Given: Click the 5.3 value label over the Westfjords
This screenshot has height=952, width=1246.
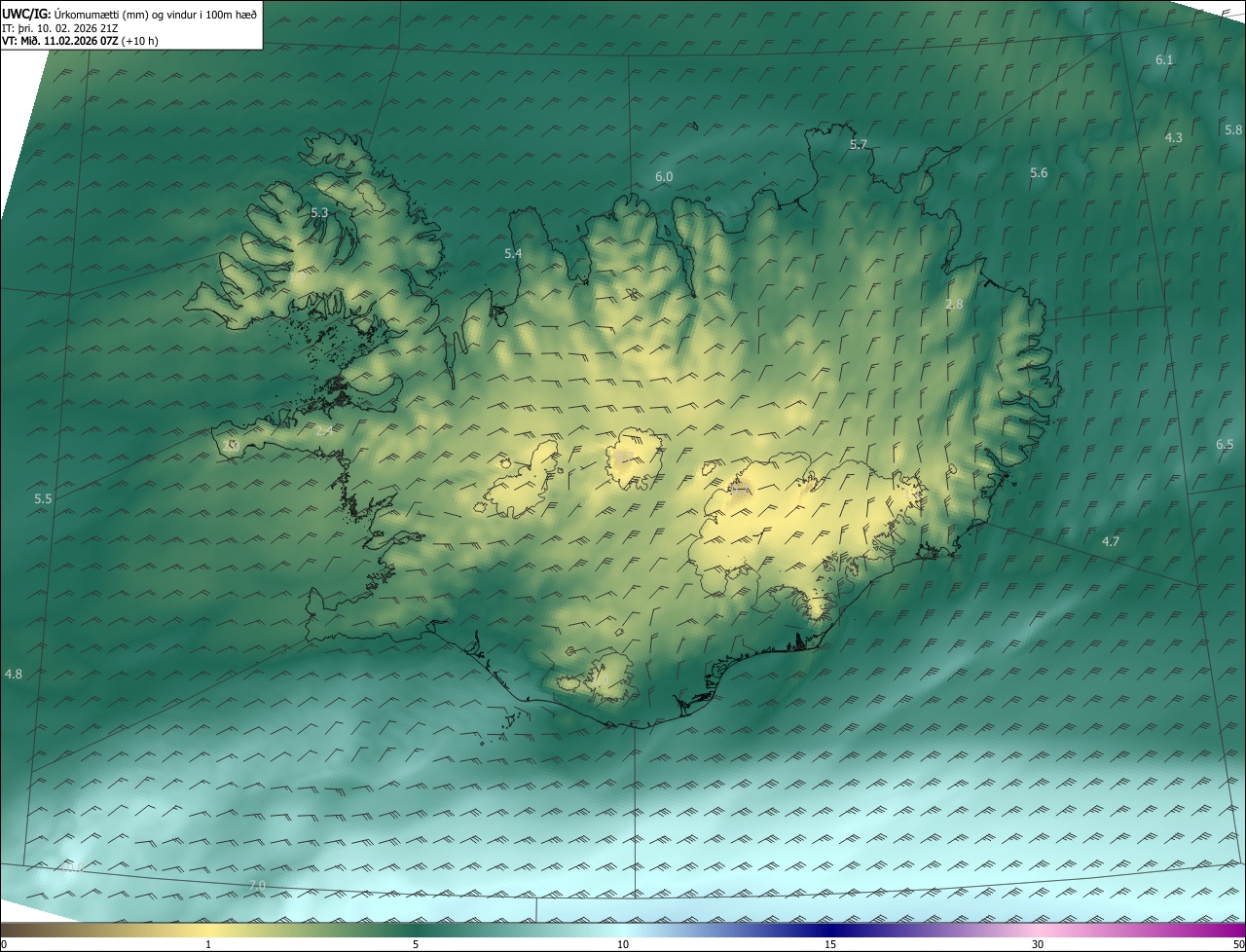Looking at the screenshot, I should click(319, 212).
